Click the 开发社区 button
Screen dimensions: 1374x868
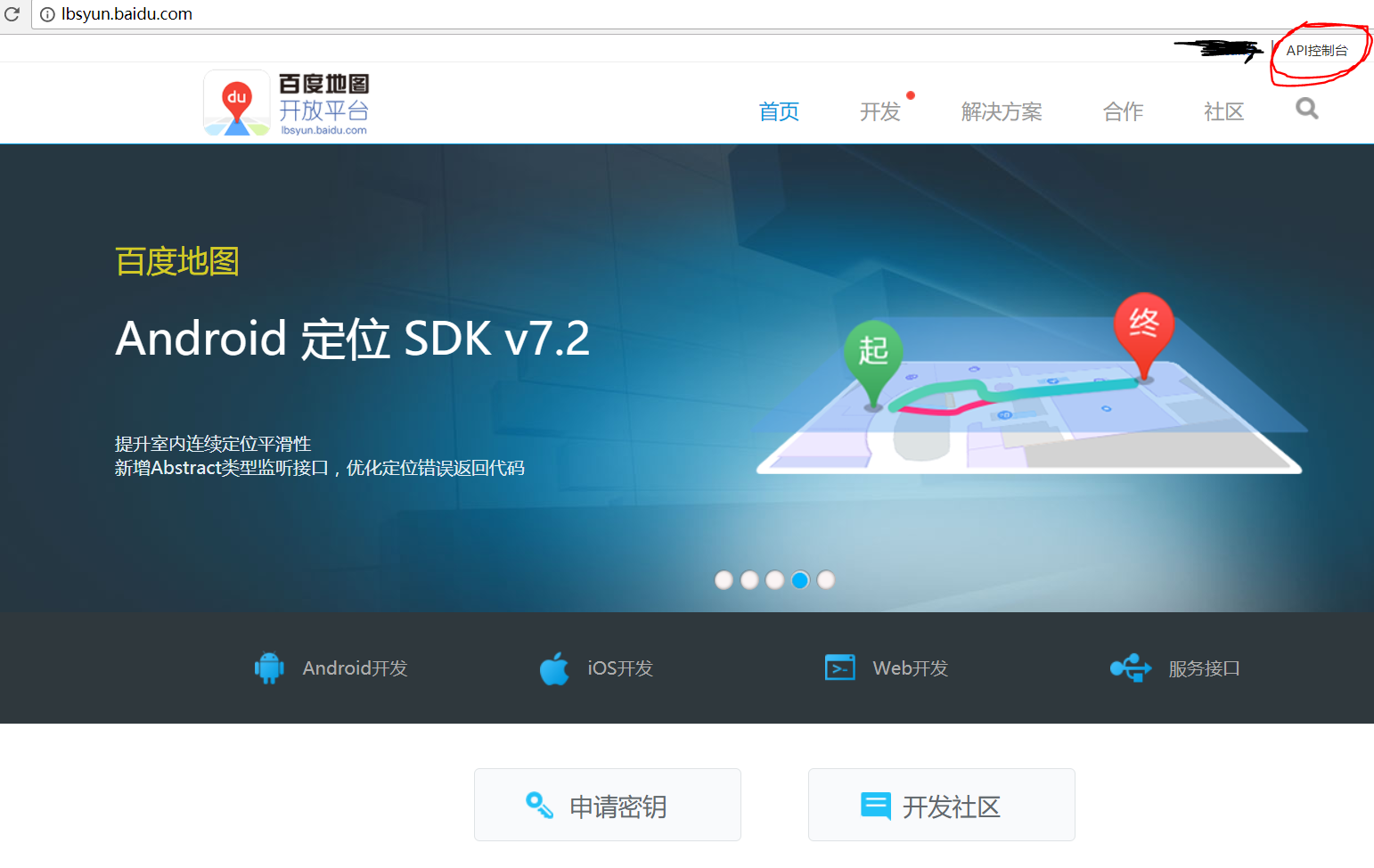[942, 805]
